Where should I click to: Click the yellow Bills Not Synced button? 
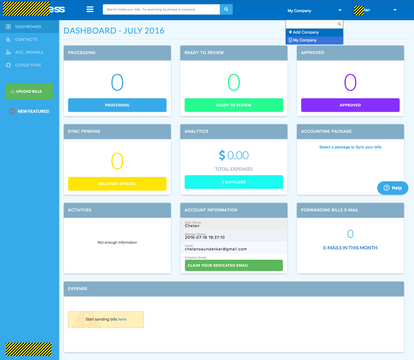point(117,184)
